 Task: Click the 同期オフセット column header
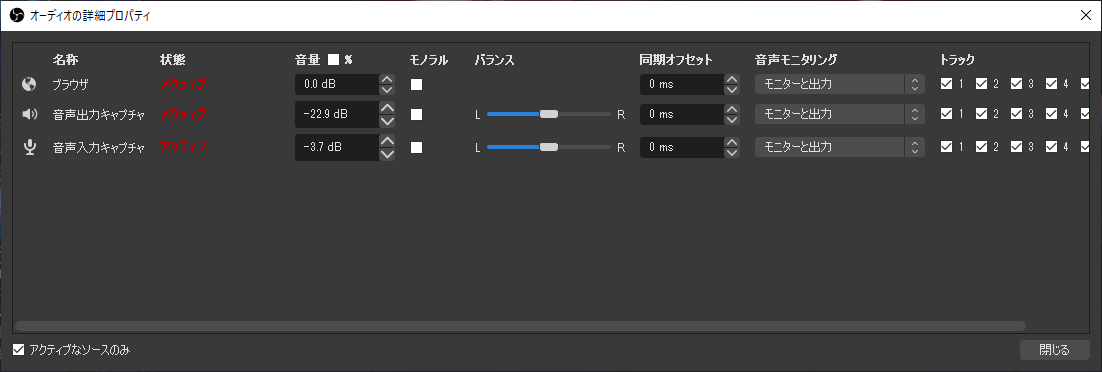(676, 60)
